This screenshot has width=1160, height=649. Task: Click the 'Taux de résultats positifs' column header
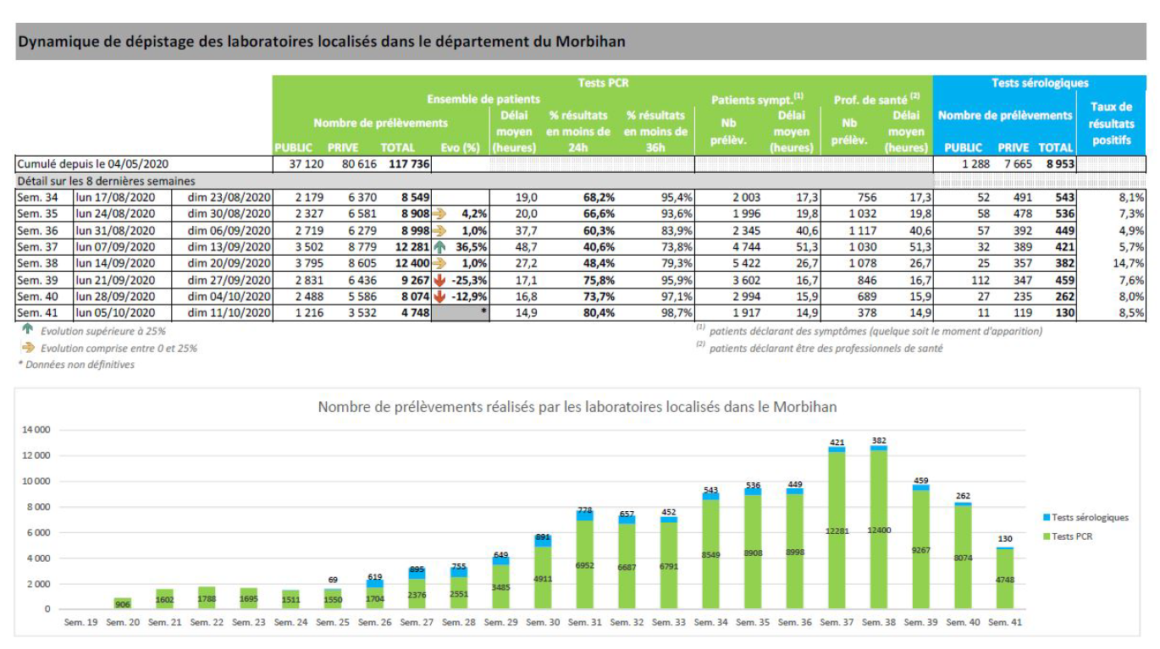pyautogui.click(x=1110, y=123)
